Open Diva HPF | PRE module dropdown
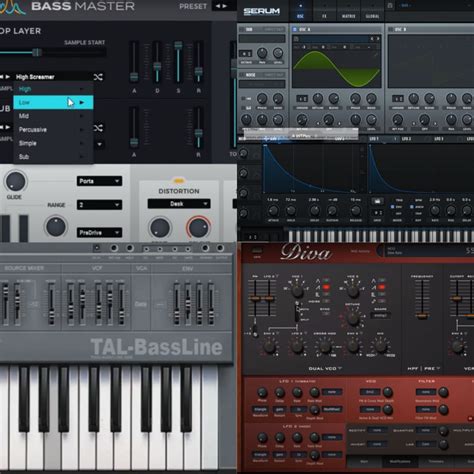The image size is (474, 474). coord(424,368)
